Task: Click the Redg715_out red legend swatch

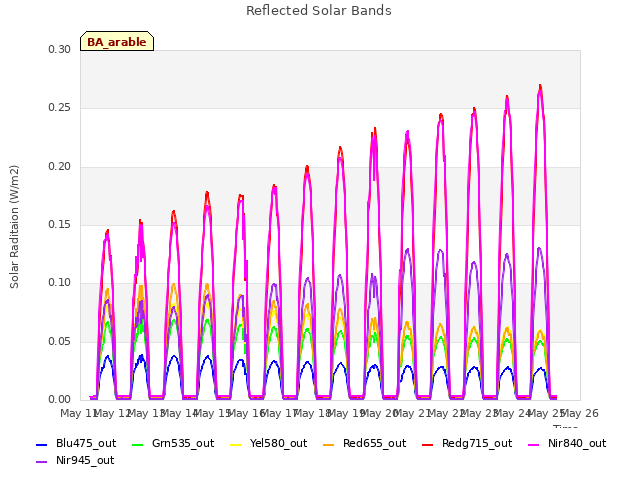Action: click(428, 444)
